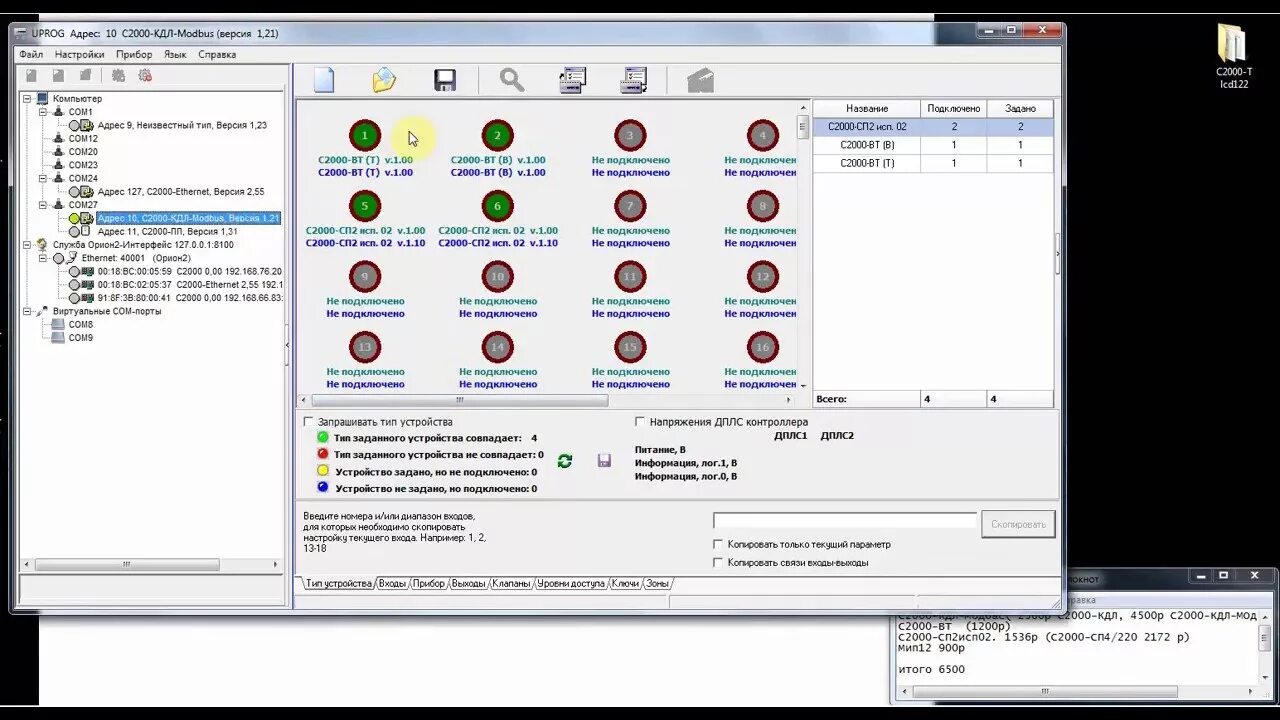Image resolution: width=1280 pixels, height=720 pixels.
Task: Select unconnected device circle number 13
Action: pos(365,347)
